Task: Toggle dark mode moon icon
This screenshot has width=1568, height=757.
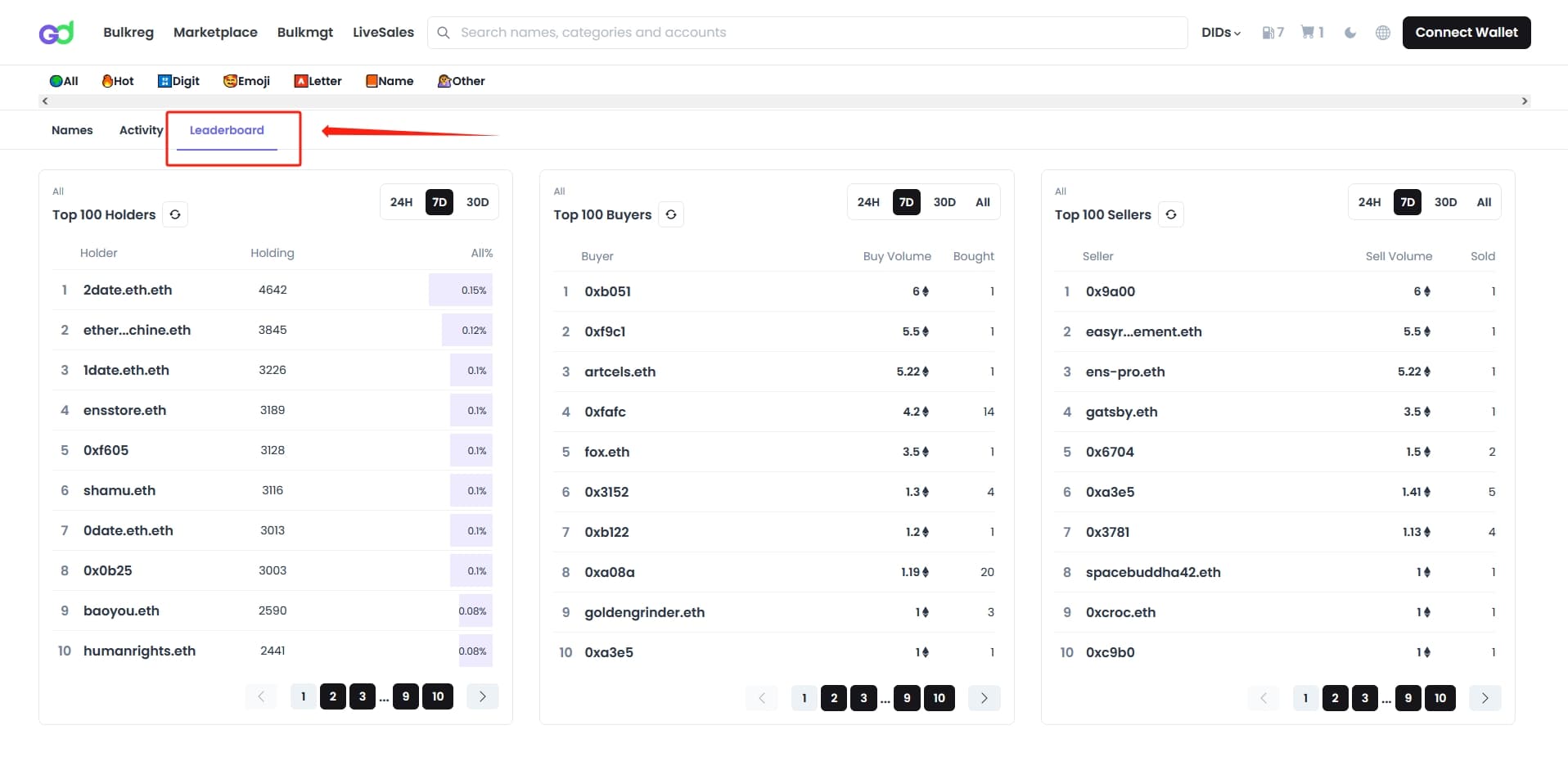Action: pos(1350,33)
